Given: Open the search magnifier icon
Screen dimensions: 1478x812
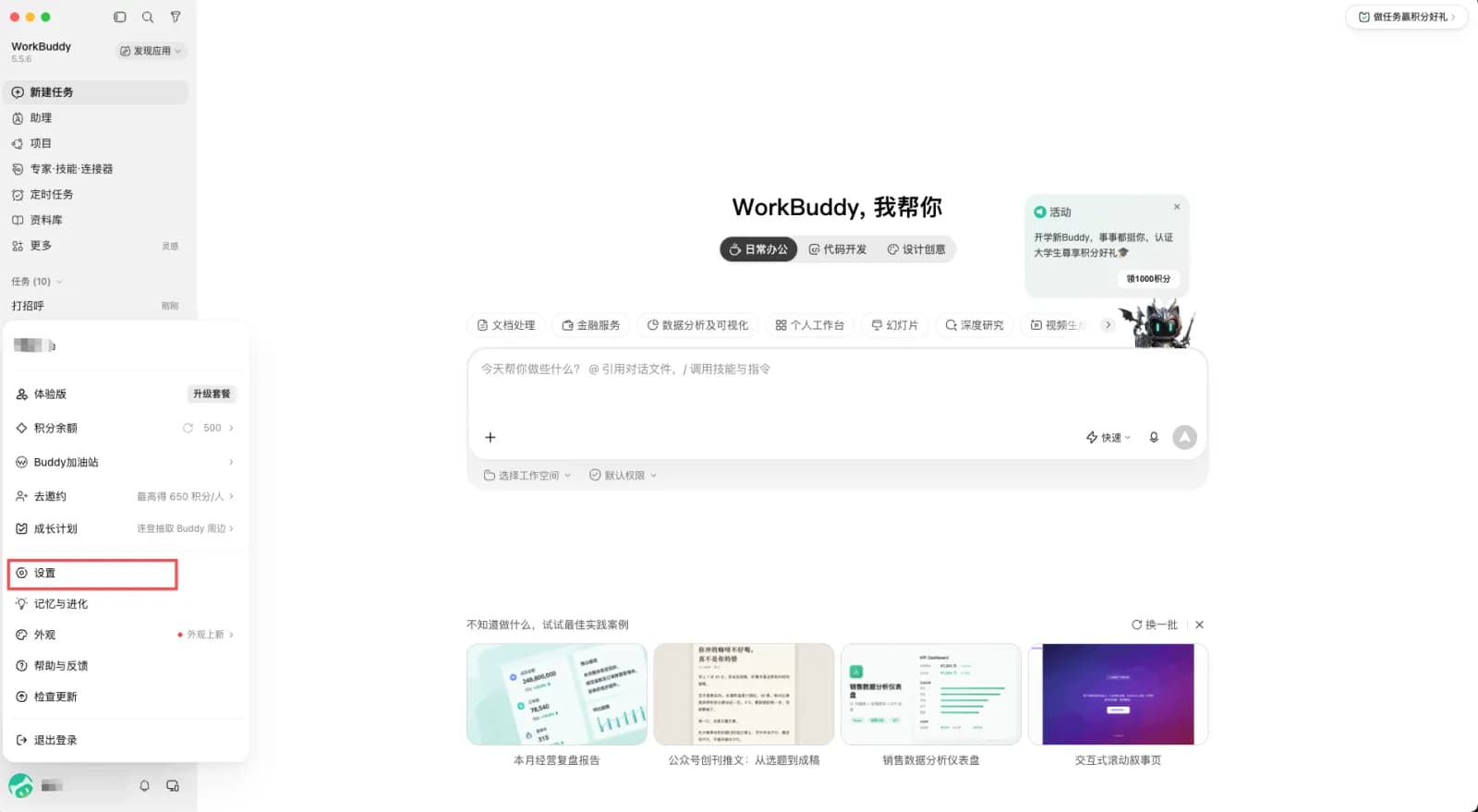Looking at the screenshot, I should [148, 17].
